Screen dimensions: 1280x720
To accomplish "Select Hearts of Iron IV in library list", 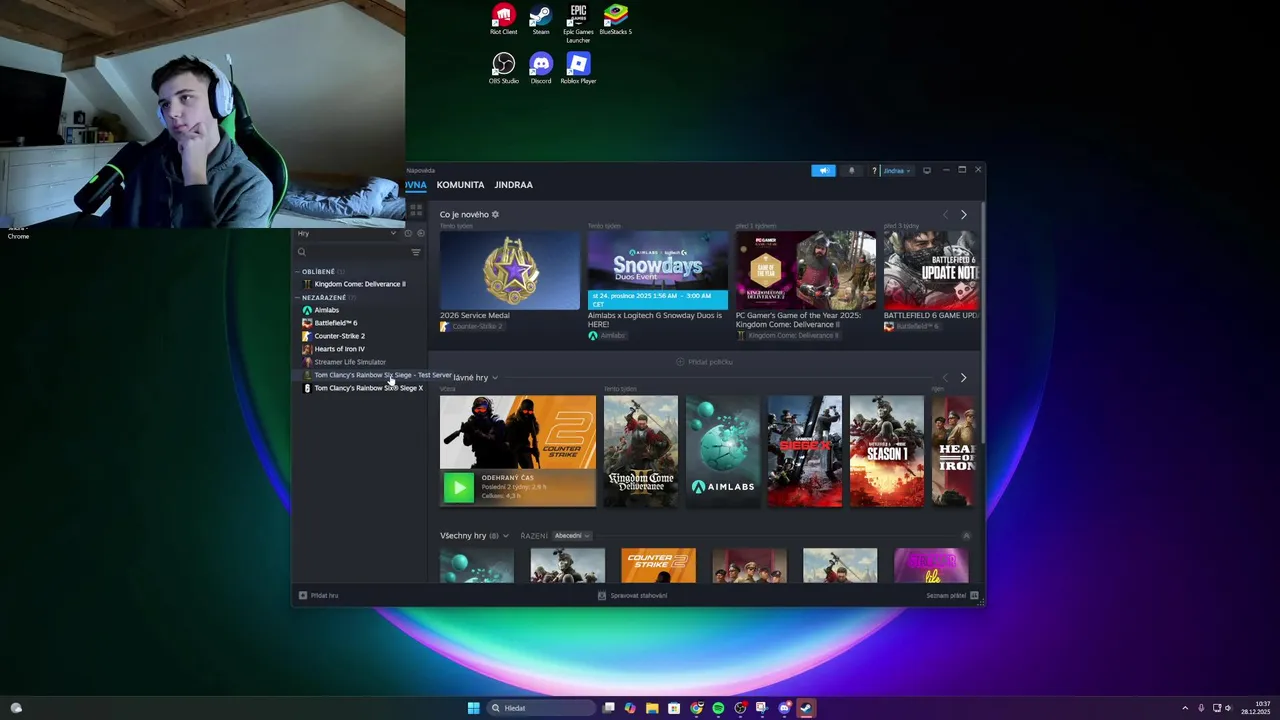I will pyautogui.click(x=339, y=349).
